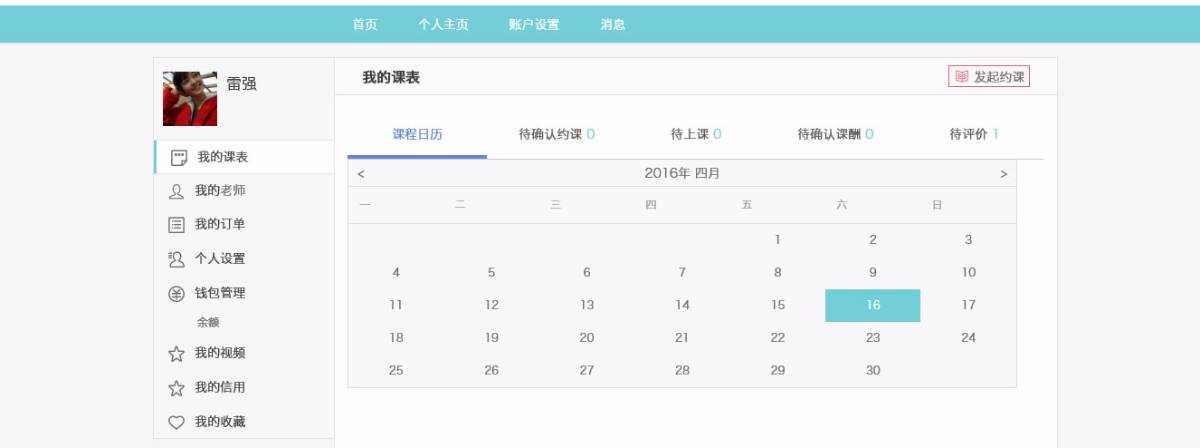Click the star icon beside 我的信用

point(176,388)
